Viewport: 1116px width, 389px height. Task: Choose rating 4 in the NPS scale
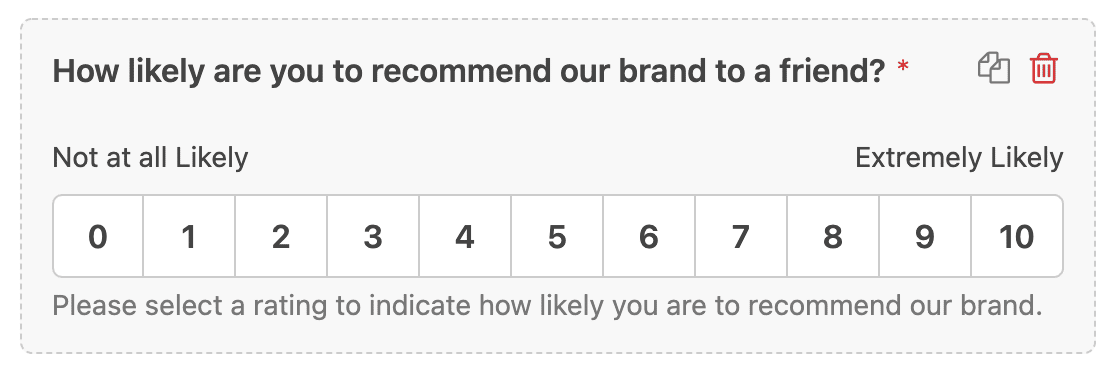tap(465, 236)
